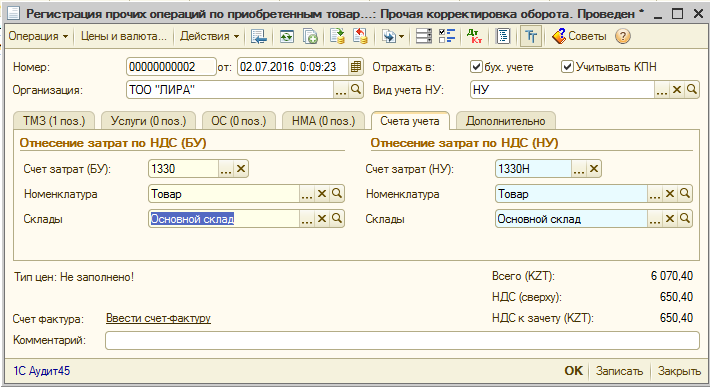This screenshot has height=390, width=710.
Task: Open Советы tips
Action: [579, 36]
